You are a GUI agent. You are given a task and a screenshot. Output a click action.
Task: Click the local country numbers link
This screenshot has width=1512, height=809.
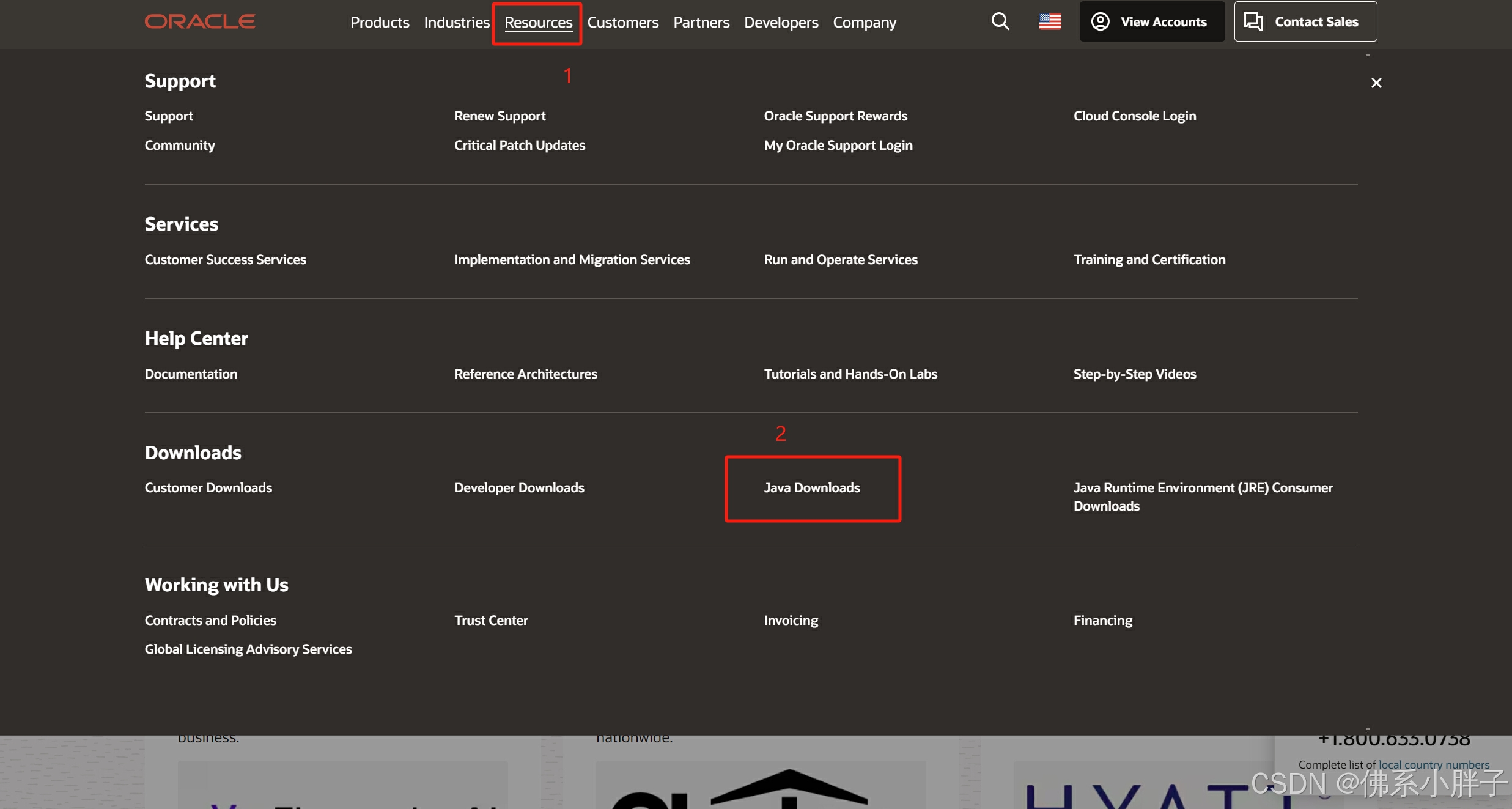tap(1433, 764)
